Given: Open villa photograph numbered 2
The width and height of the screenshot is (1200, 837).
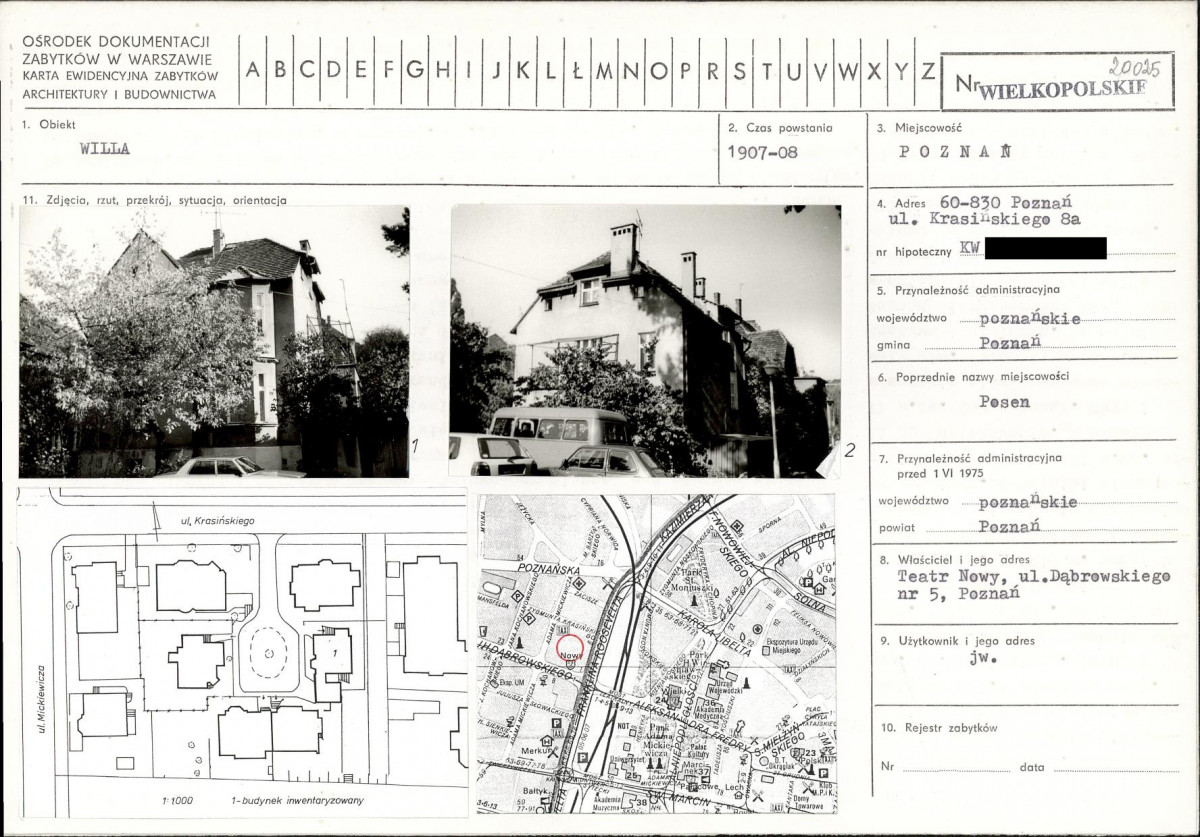Looking at the screenshot, I should tap(645, 340).
